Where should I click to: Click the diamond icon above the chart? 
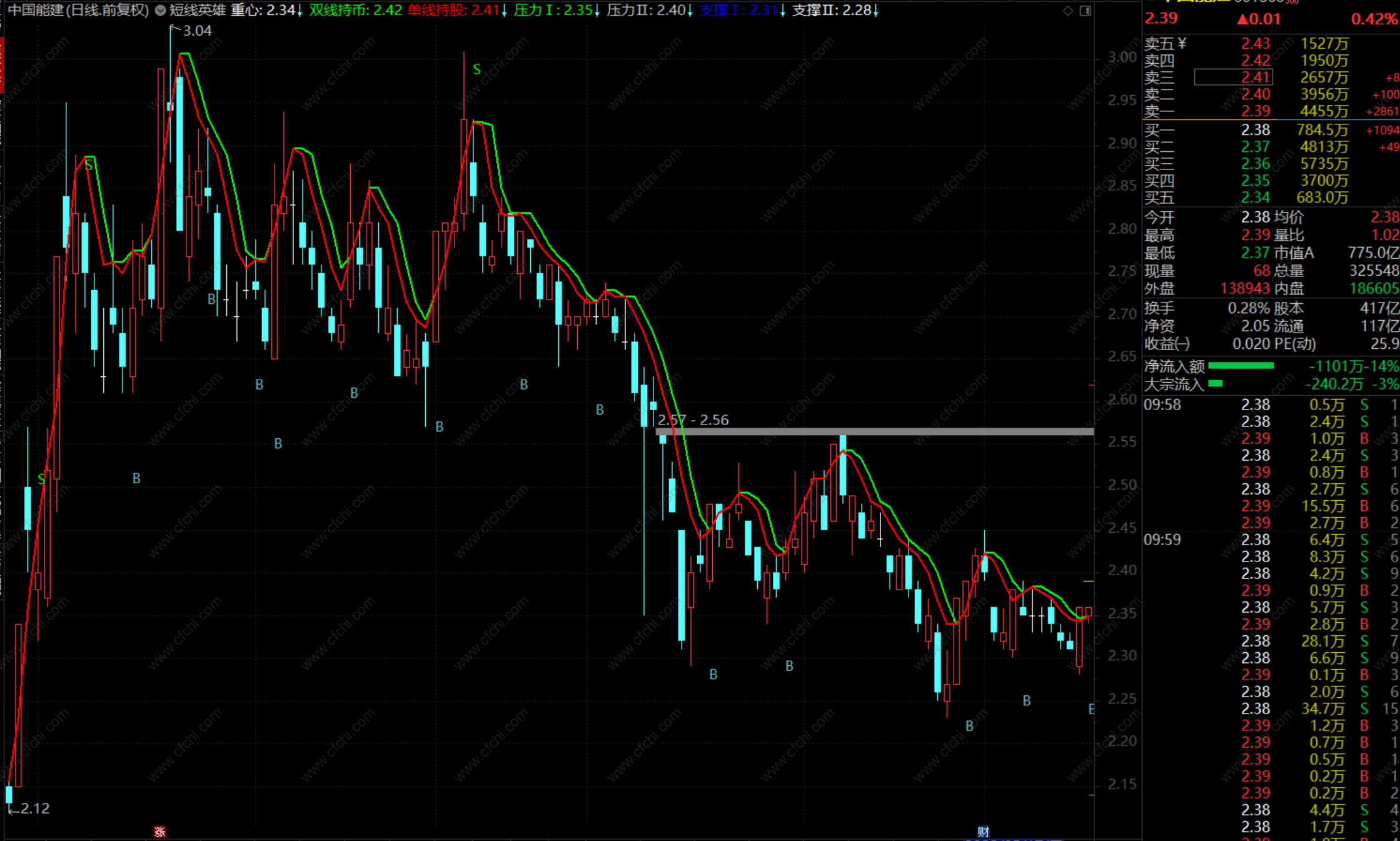point(1068,11)
